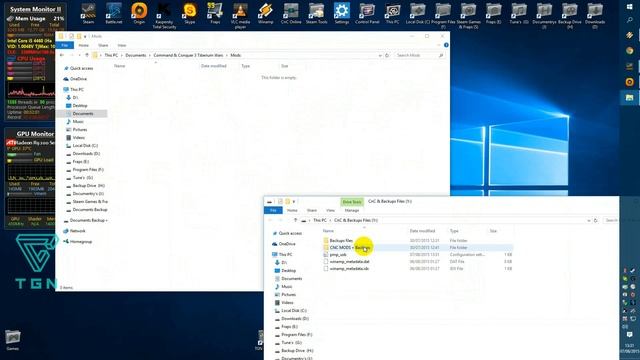Open the Home tab in CnC & Backups window
640x360 pixels.
point(292,211)
